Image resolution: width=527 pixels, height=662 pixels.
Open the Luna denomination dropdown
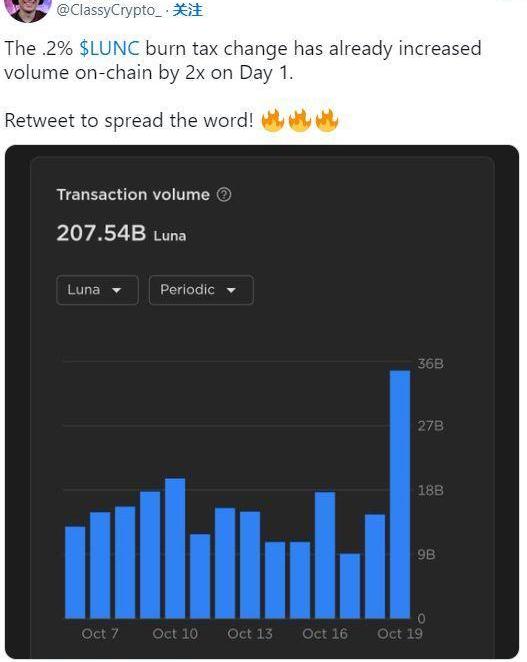[x=97, y=290]
